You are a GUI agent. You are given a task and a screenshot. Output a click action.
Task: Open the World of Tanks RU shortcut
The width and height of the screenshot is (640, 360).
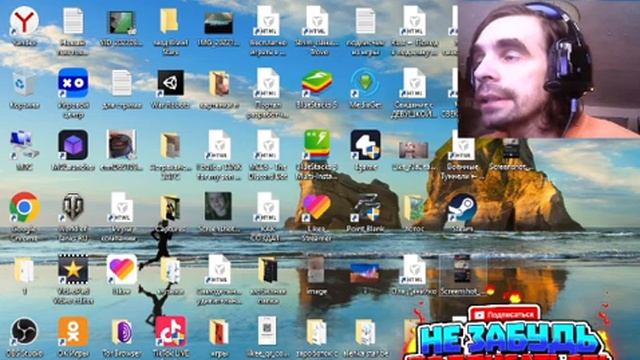73,207
